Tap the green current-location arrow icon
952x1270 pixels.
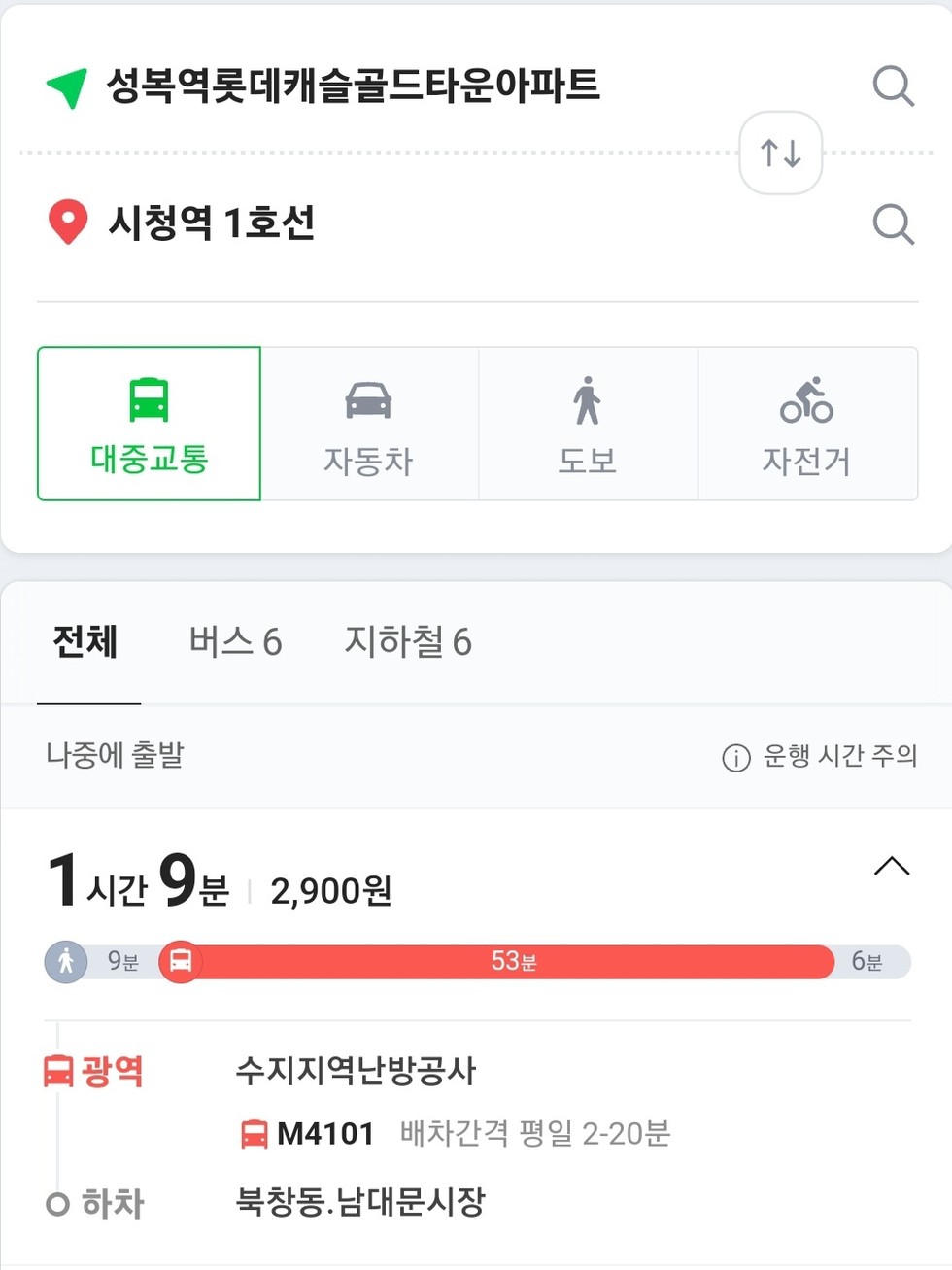[x=67, y=87]
